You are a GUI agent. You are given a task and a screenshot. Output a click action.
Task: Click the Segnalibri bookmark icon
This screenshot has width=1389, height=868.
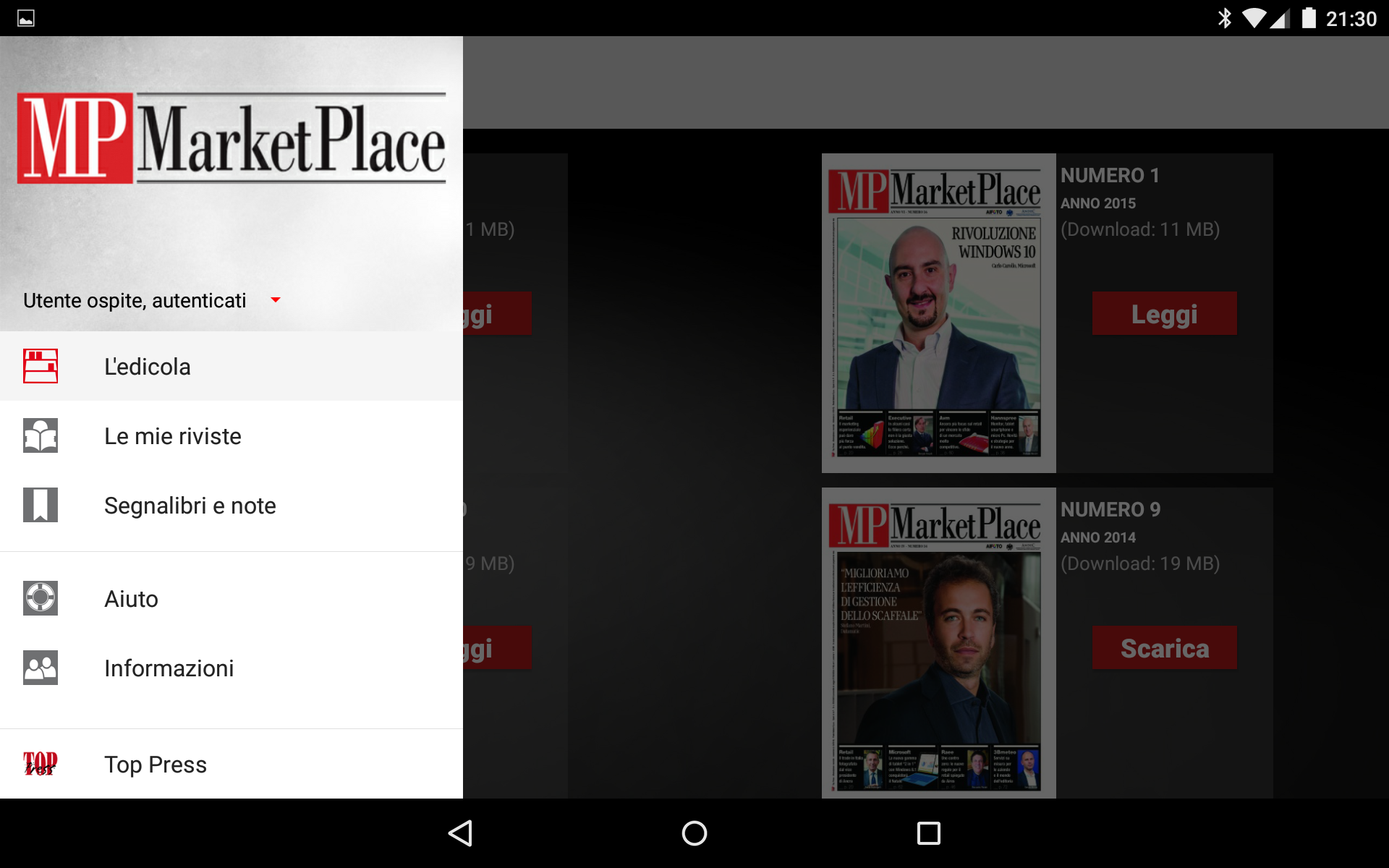pos(41,505)
